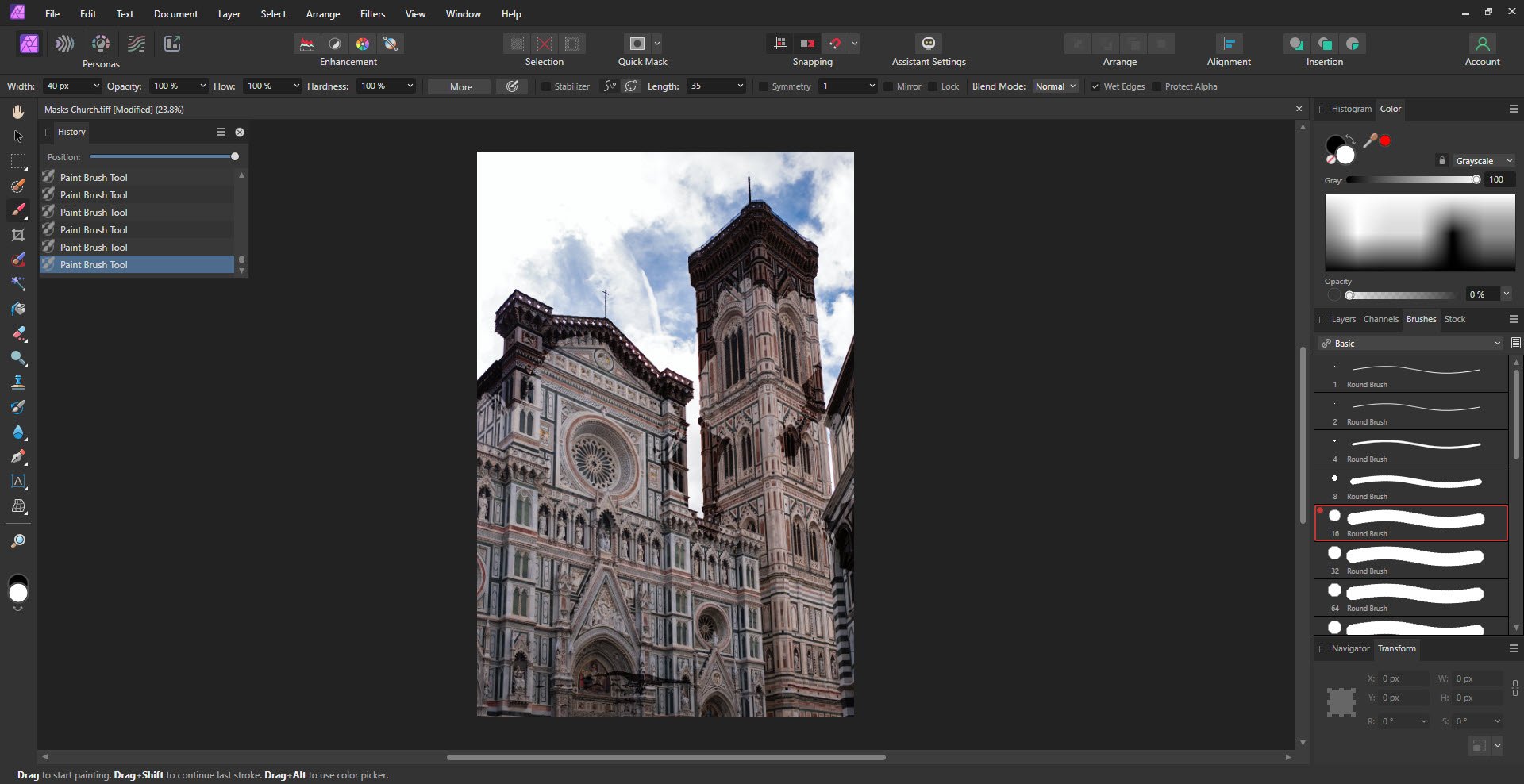This screenshot has height=784, width=1524.
Task: Switch to the Layers tab
Action: click(x=1343, y=319)
